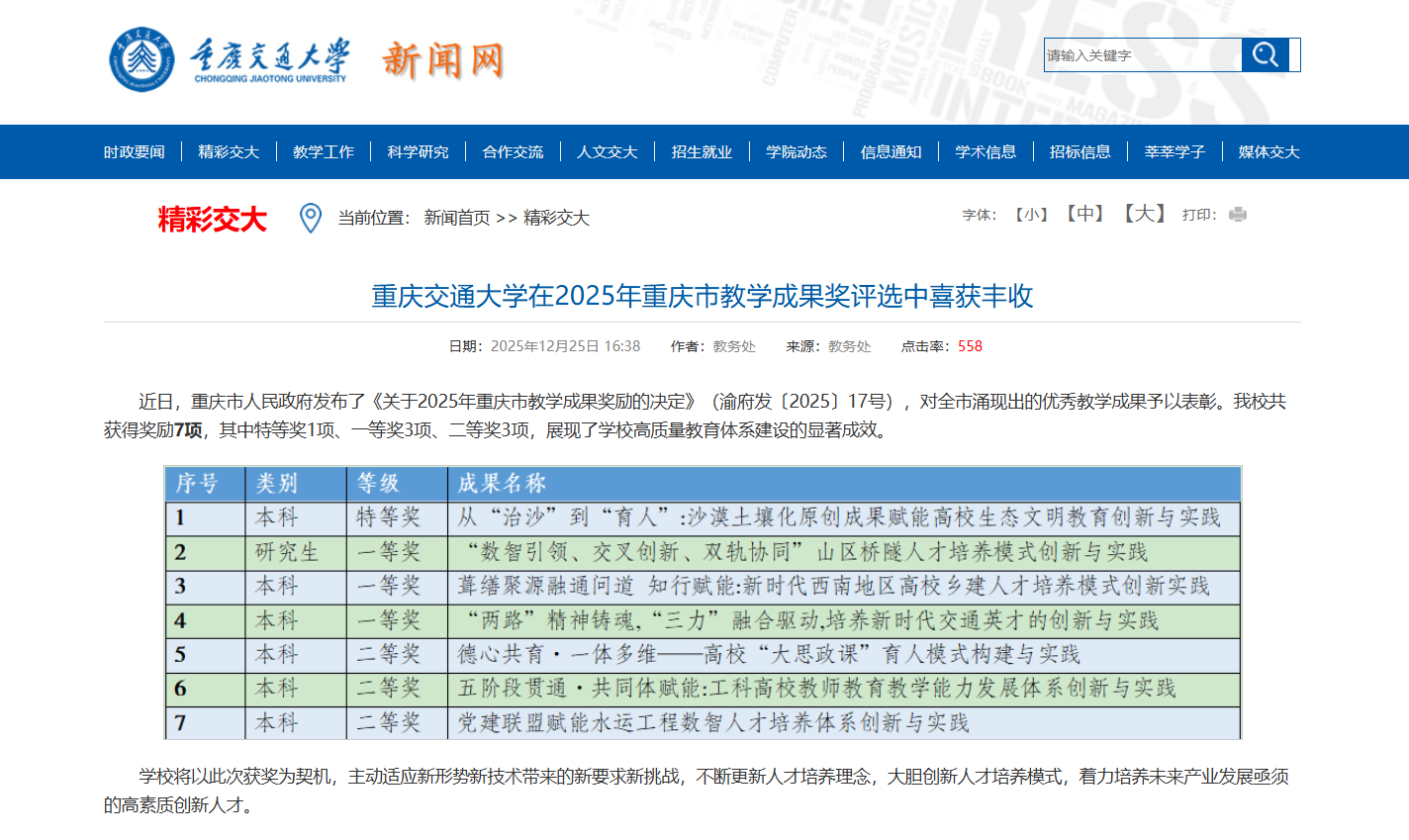Image resolution: width=1409 pixels, height=840 pixels.
Task: Click the search magnifier icon
Action: coord(1266,54)
